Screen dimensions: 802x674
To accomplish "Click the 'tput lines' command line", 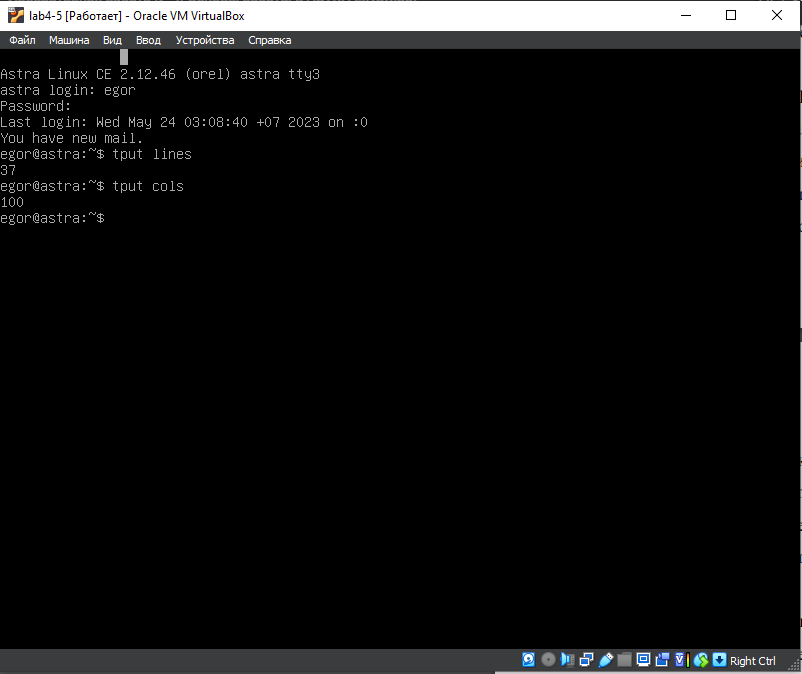I will click(x=96, y=154).
